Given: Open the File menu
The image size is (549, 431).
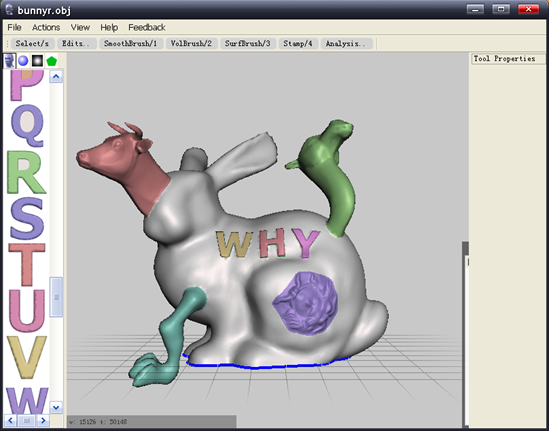Looking at the screenshot, I should 14,27.
